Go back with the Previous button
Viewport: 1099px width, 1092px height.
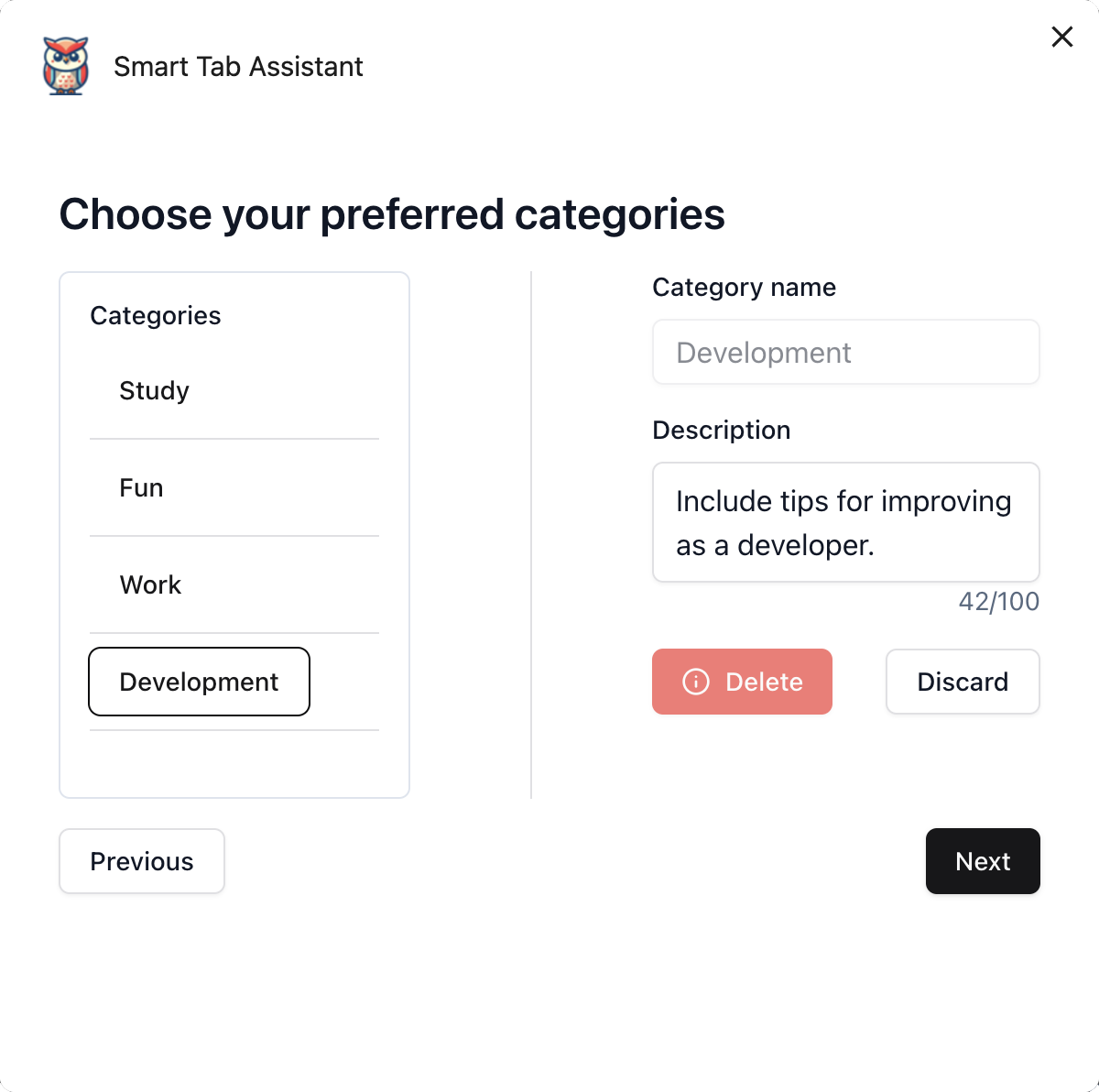coord(142,861)
